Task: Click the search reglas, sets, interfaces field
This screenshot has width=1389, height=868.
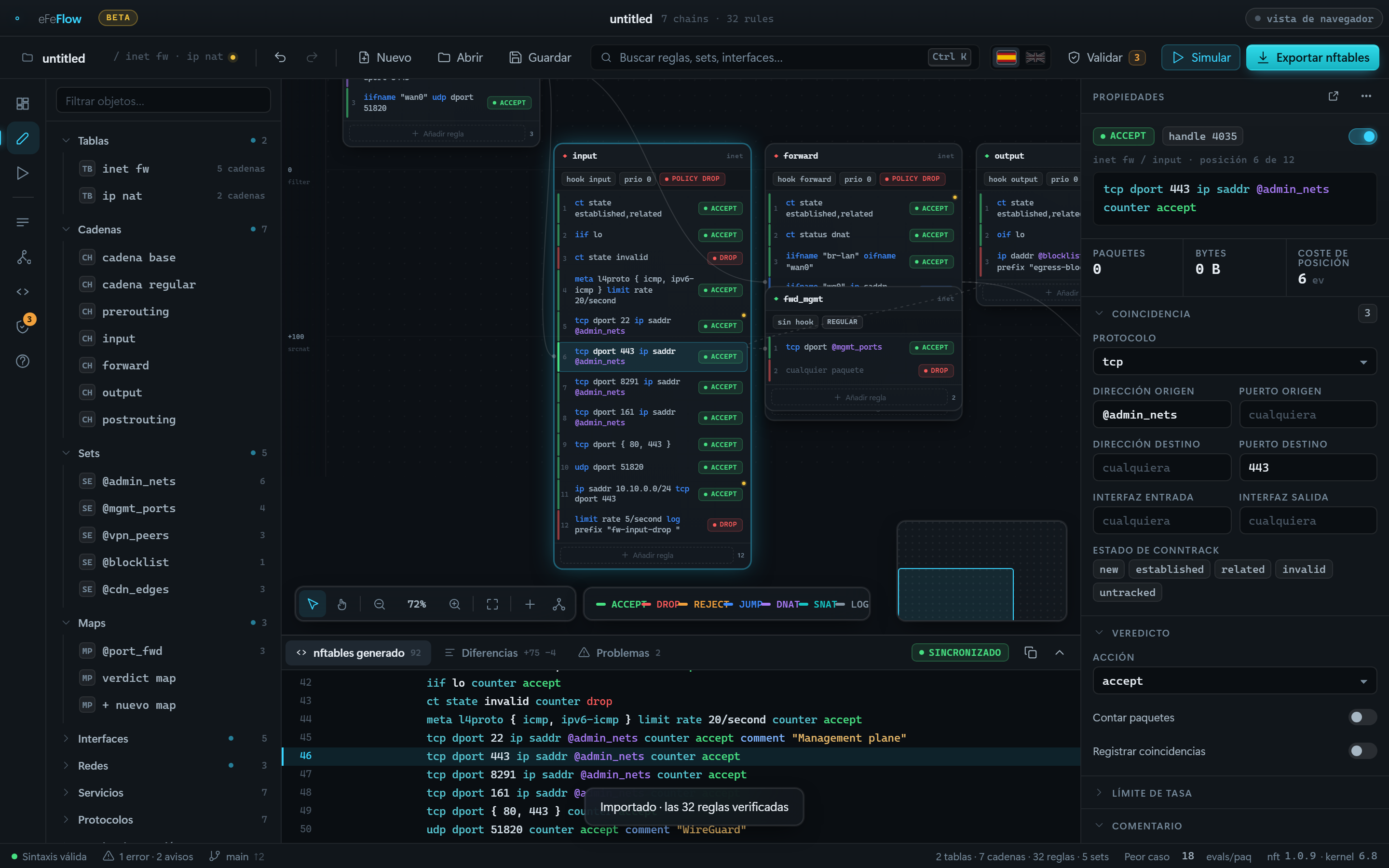Action: pos(784,57)
